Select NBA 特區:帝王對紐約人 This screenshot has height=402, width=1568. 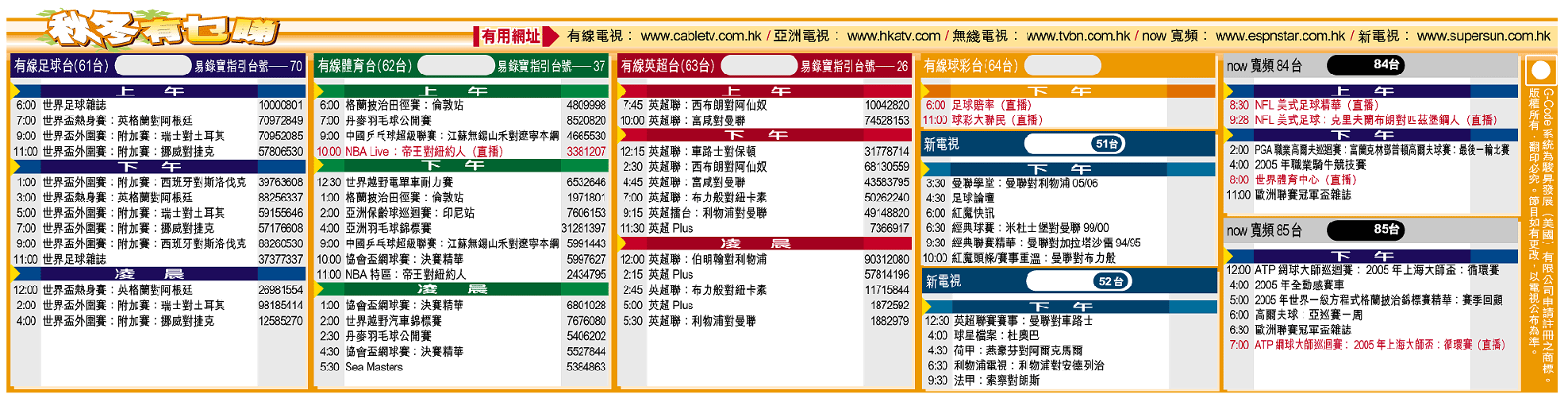point(405,274)
